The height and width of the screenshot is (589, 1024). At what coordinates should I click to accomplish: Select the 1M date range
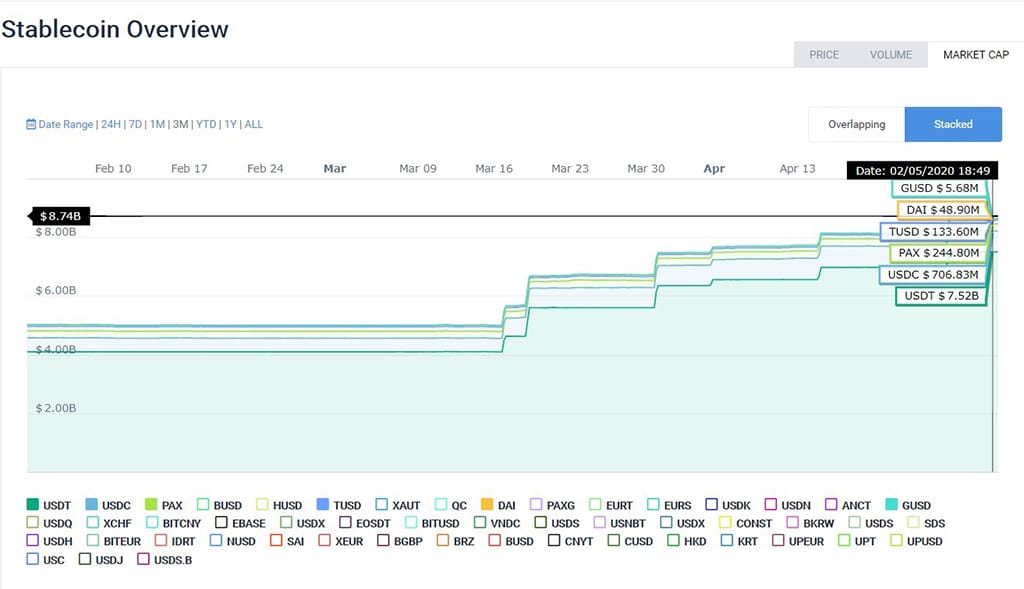157,124
